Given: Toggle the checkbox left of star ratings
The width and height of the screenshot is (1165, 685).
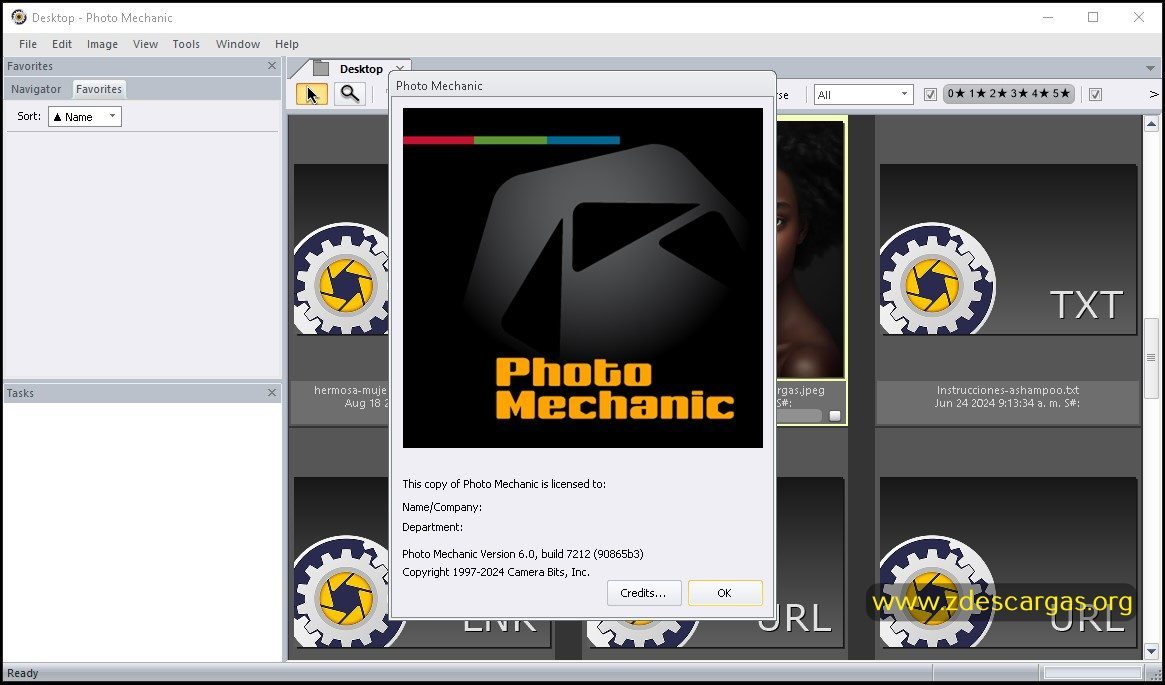Looking at the screenshot, I should [929, 94].
